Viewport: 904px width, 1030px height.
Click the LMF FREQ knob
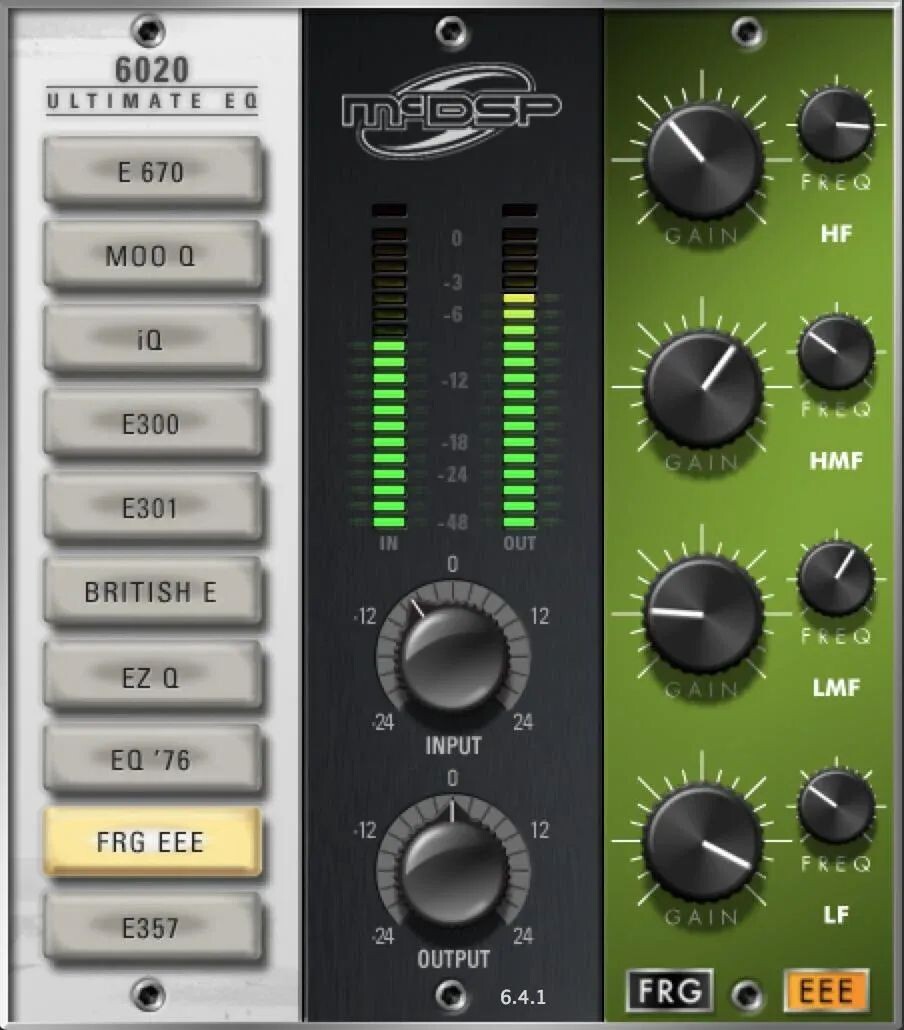point(836,579)
